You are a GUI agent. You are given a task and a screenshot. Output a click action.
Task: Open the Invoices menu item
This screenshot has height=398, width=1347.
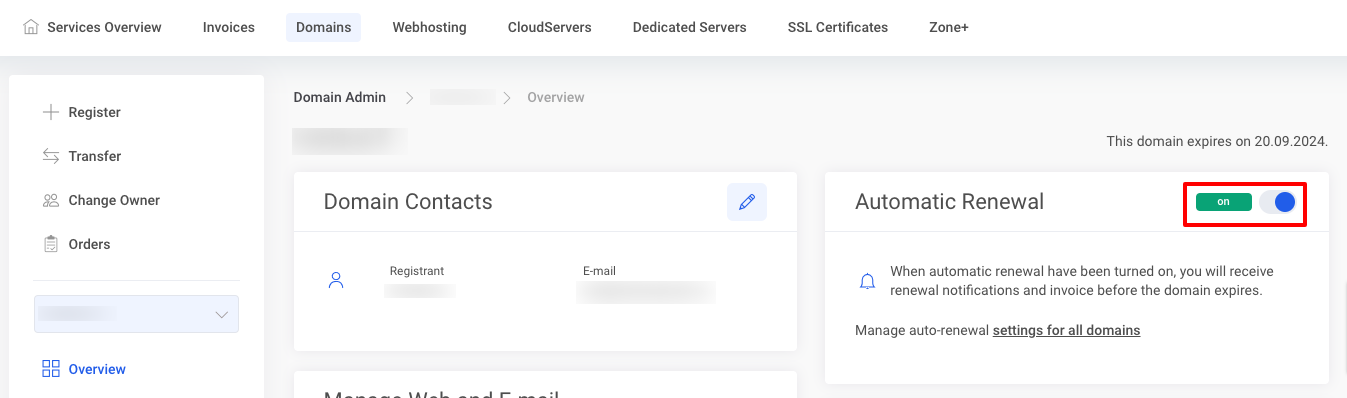(229, 27)
